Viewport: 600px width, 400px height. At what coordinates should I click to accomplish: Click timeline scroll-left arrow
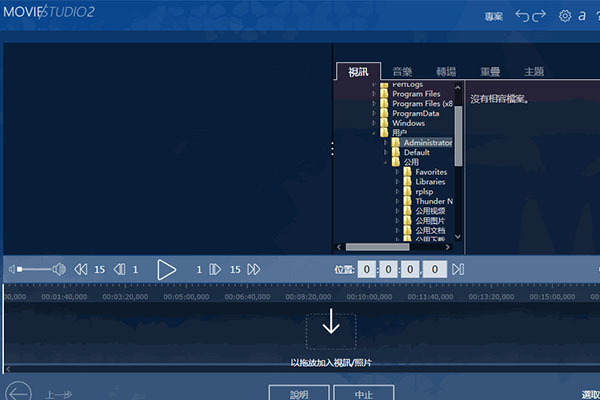[x=8, y=369]
